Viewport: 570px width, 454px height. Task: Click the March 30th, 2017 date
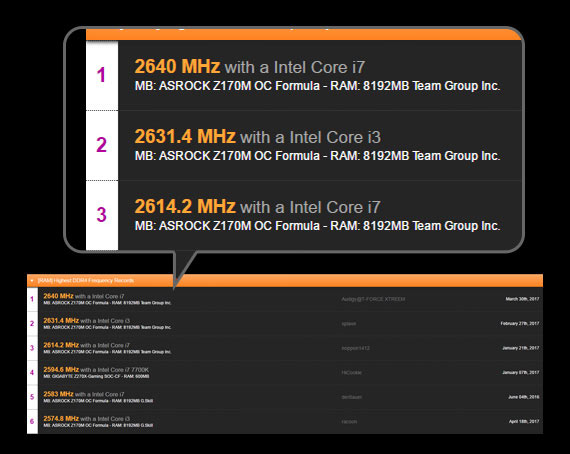pyautogui.click(x=522, y=299)
